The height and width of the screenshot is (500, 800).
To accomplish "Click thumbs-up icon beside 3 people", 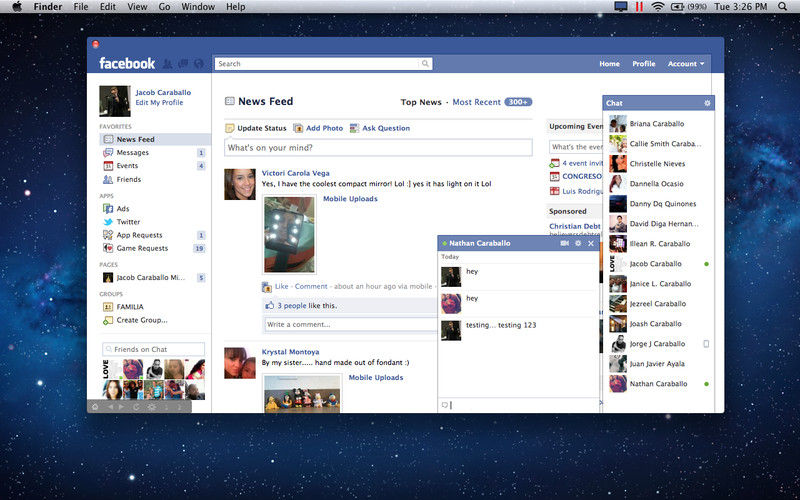I will coord(270,306).
